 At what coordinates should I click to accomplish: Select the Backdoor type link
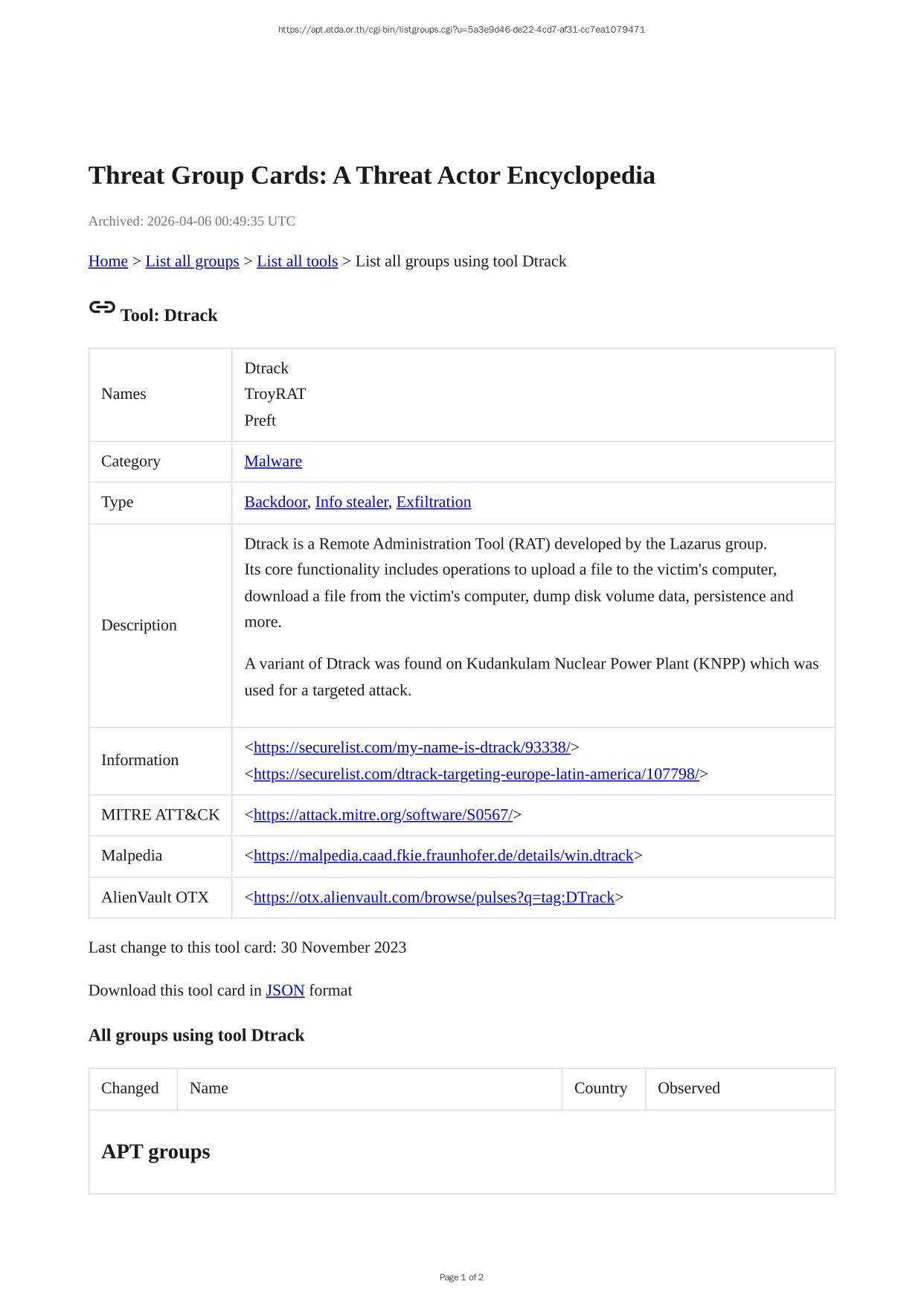pos(275,502)
